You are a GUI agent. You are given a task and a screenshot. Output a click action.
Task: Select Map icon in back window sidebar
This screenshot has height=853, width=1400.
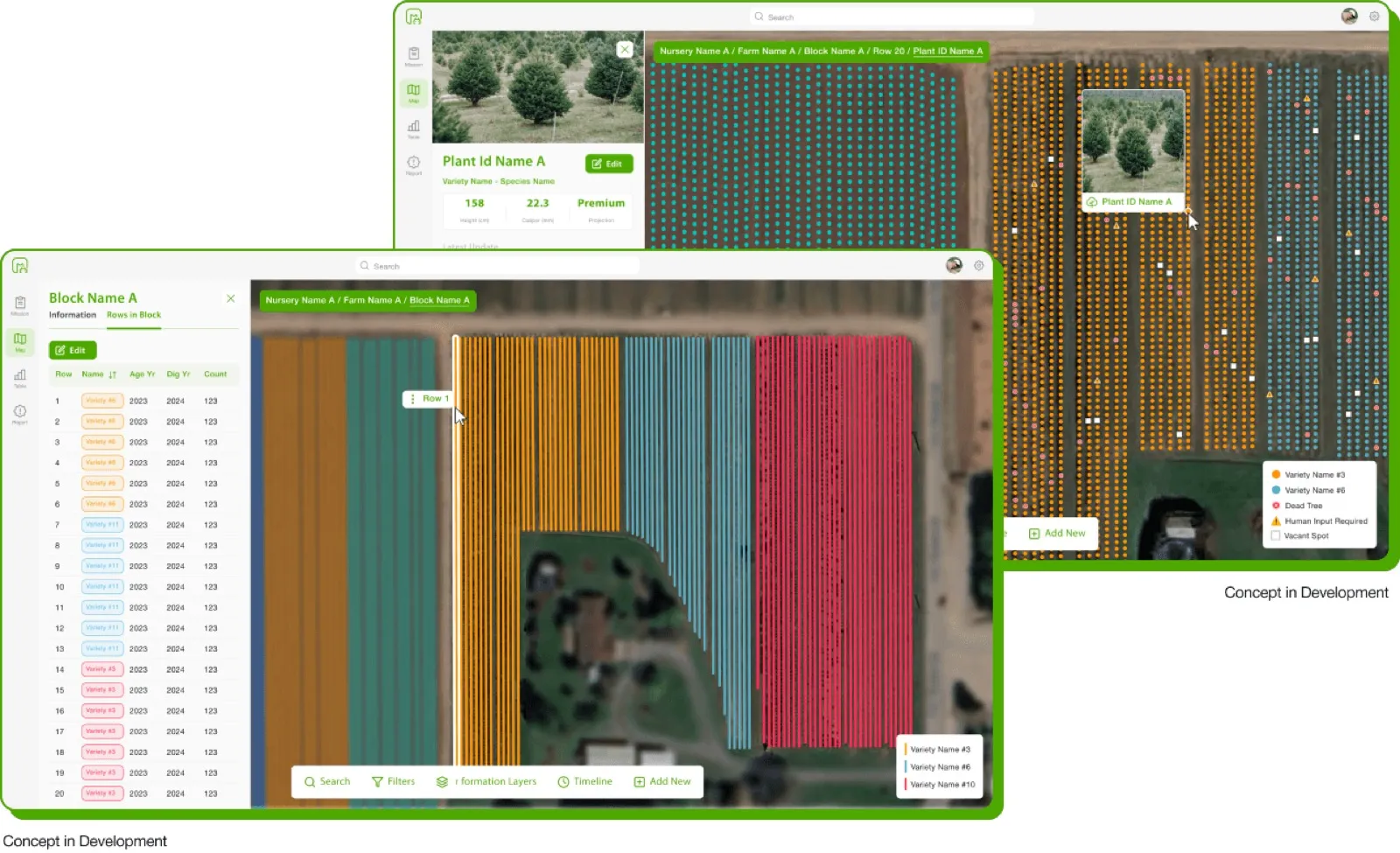pos(414,93)
